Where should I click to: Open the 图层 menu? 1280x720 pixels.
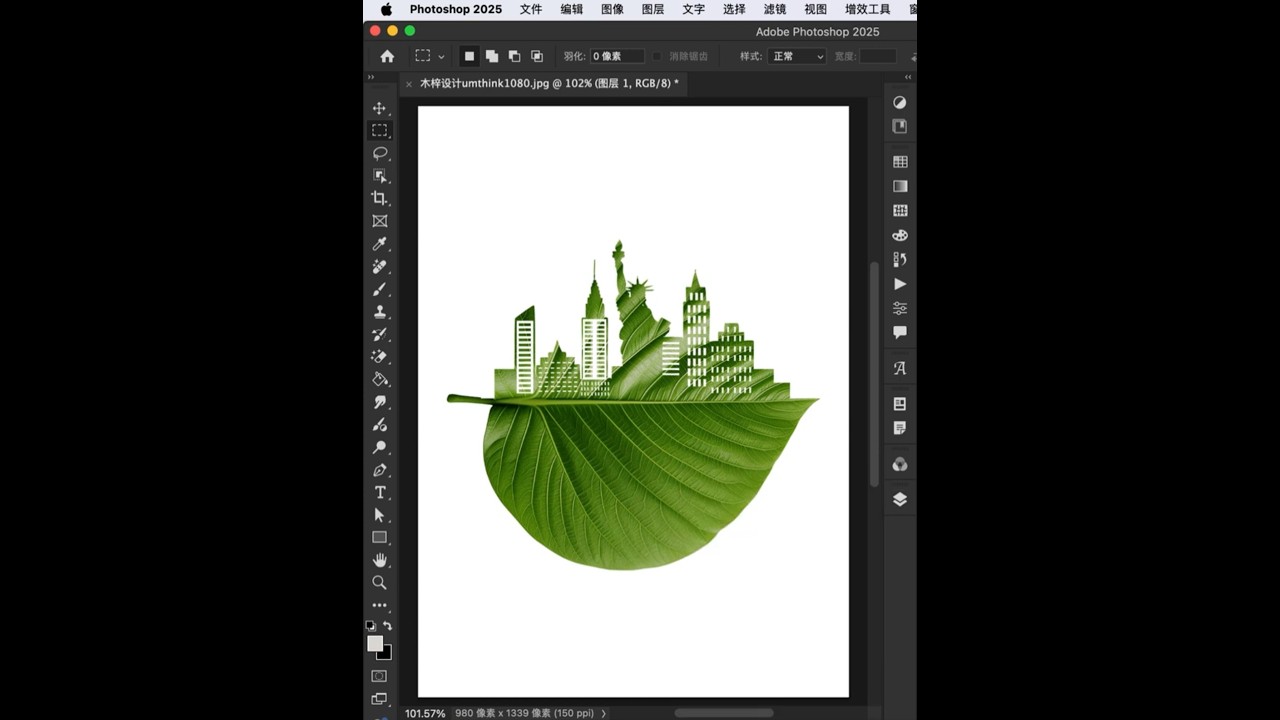[653, 9]
